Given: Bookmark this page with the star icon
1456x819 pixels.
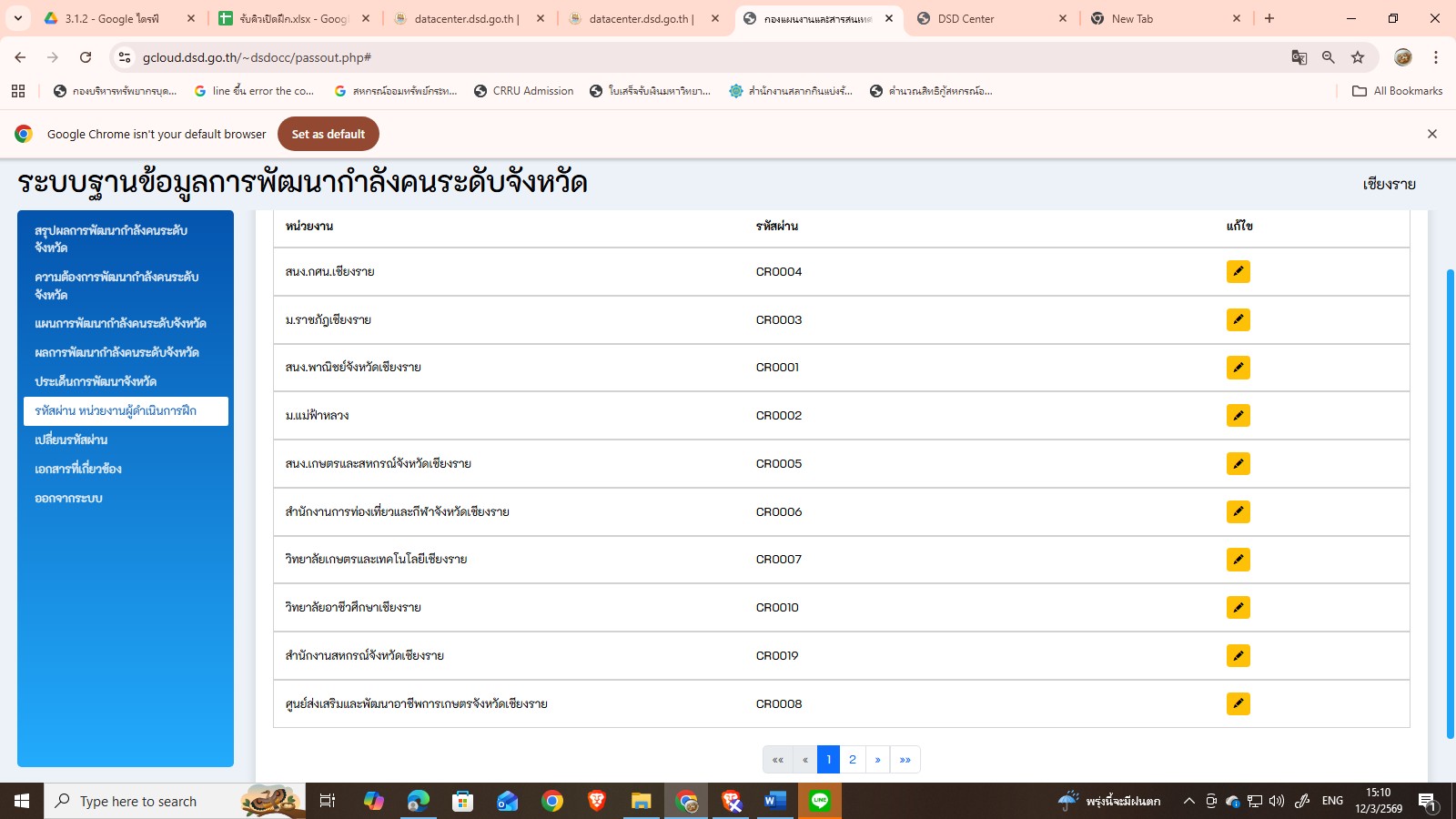Looking at the screenshot, I should pyautogui.click(x=1358, y=57).
